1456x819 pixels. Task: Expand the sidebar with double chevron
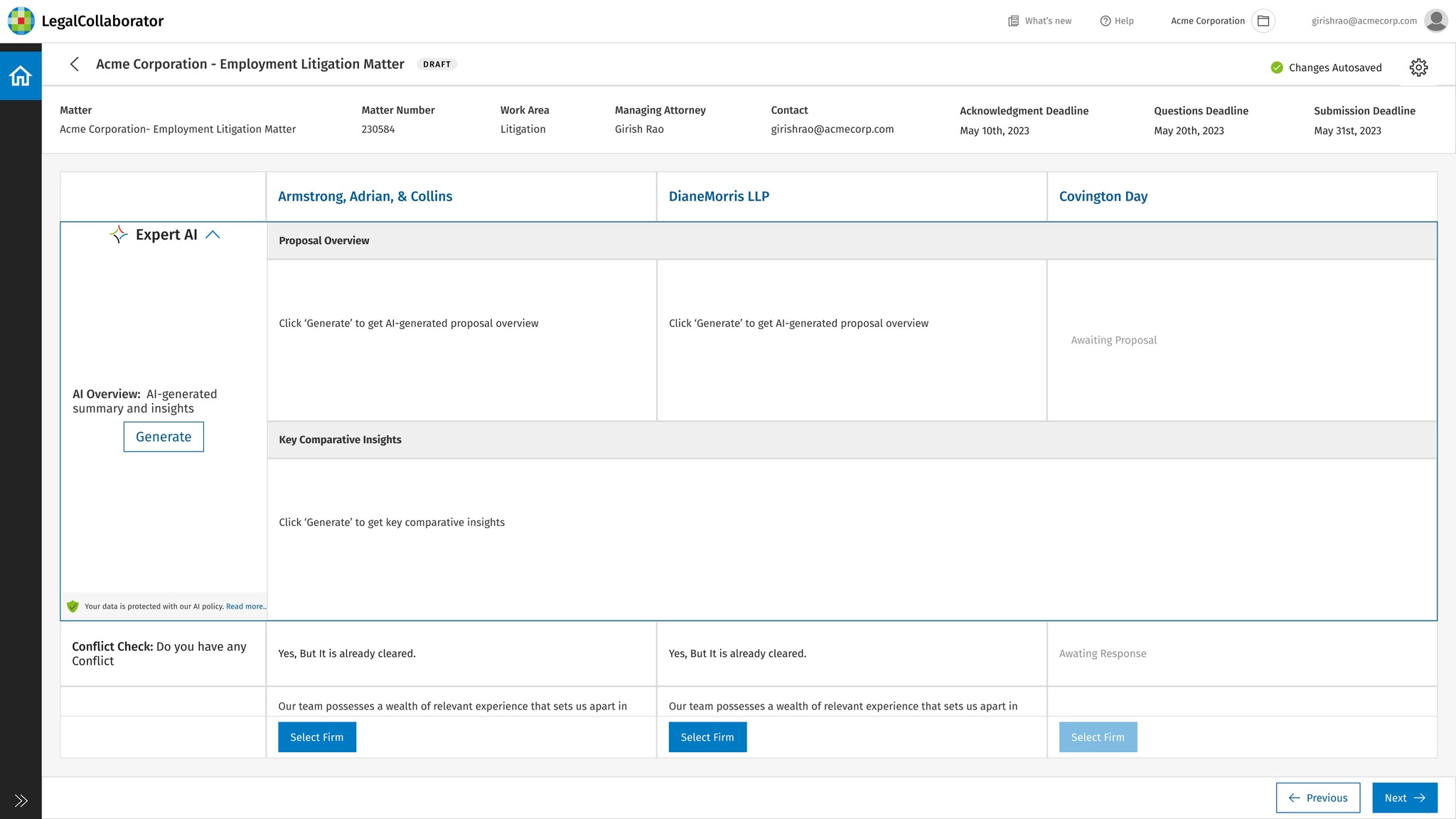[x=21, y=801]
